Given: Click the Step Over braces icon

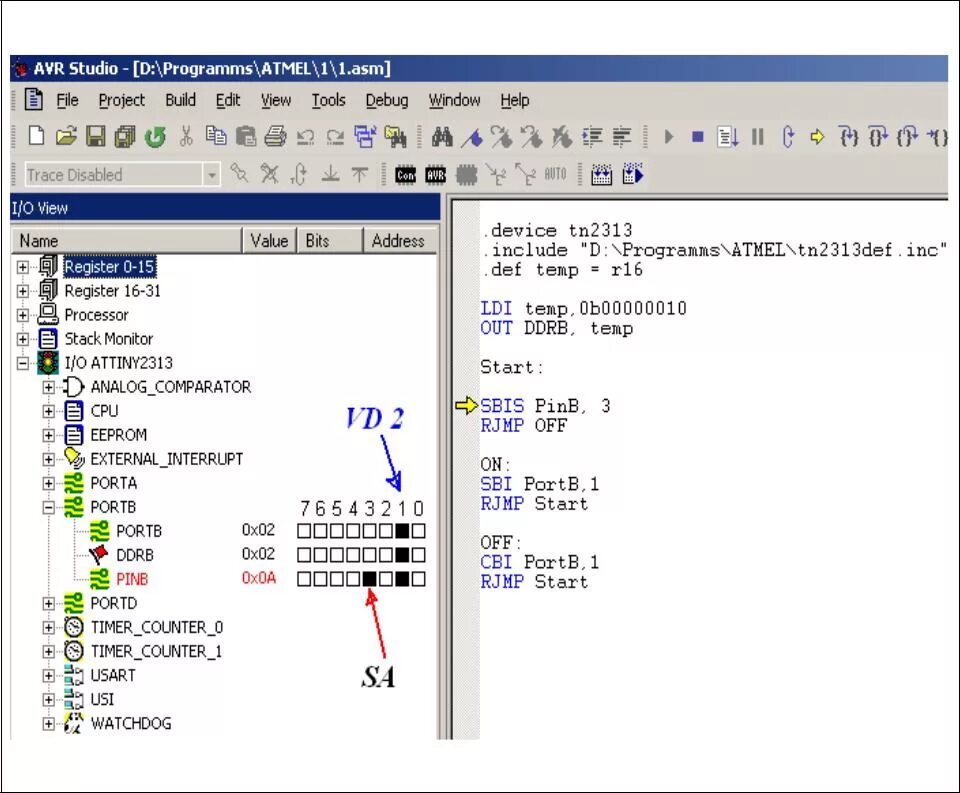Looking at the screenshot, I should pos(878,137).
